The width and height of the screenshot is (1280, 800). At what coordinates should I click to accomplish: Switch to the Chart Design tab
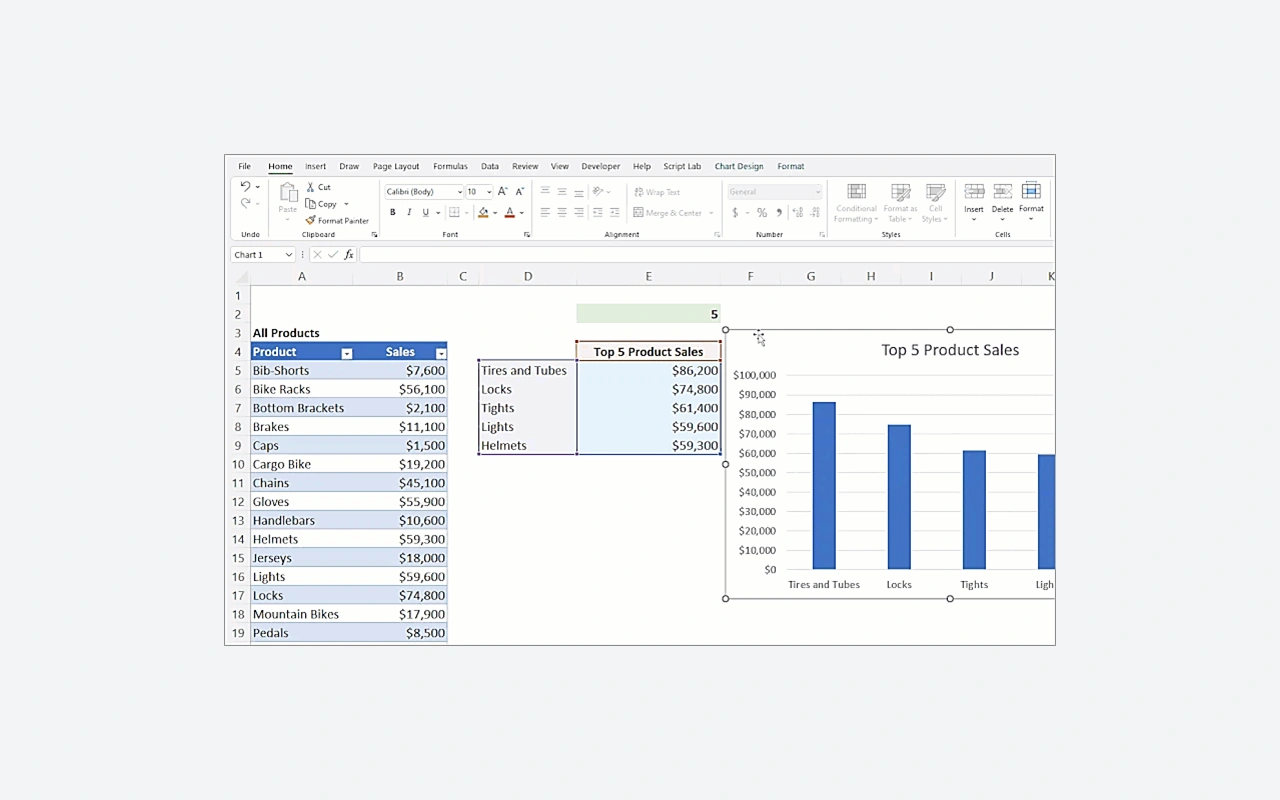click(x=739, y=166)
